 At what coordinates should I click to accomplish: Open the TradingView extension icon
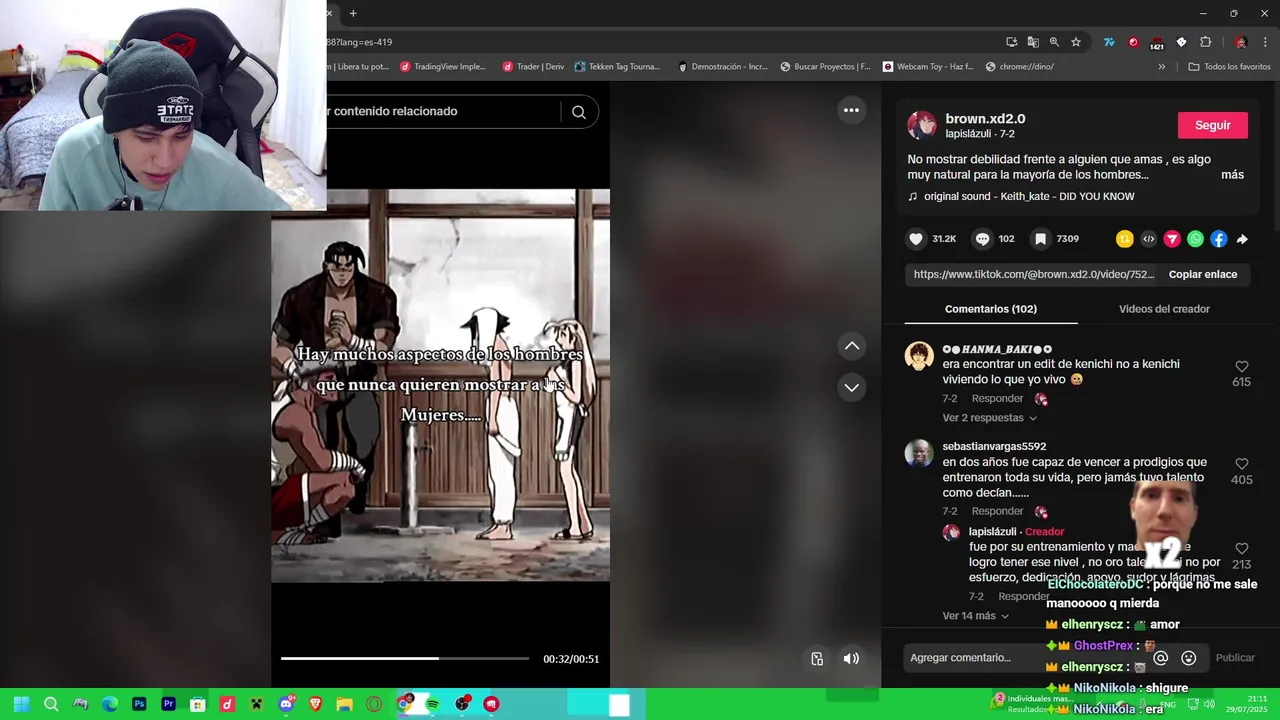tap(1109, 42)
